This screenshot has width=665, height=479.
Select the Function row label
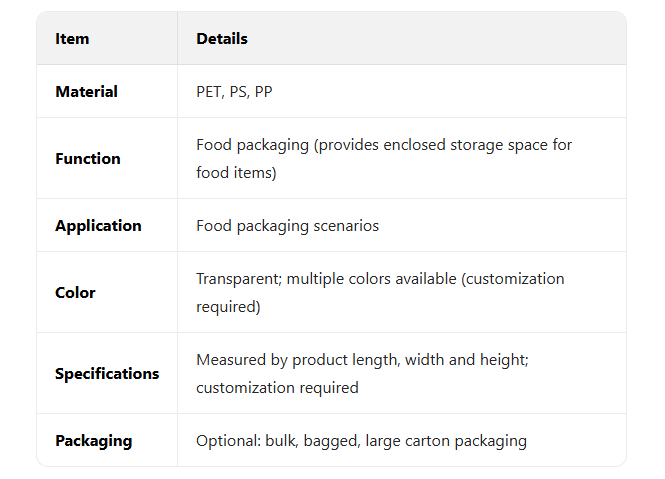click(x=88, y=159)
